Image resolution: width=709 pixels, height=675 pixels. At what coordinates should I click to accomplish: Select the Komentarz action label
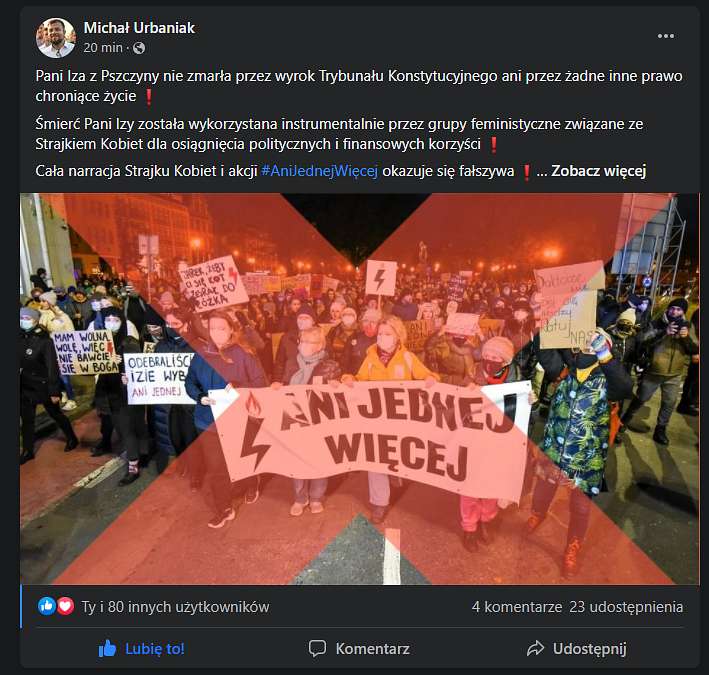coord(373,649)
